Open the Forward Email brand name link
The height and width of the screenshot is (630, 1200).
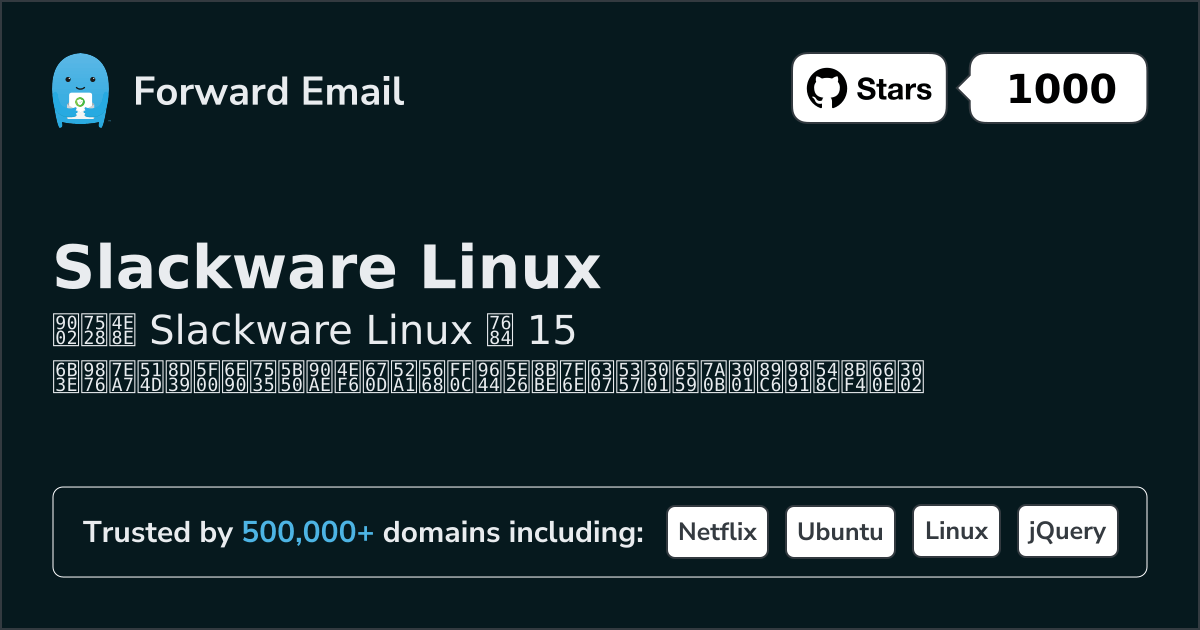[269, 92]
